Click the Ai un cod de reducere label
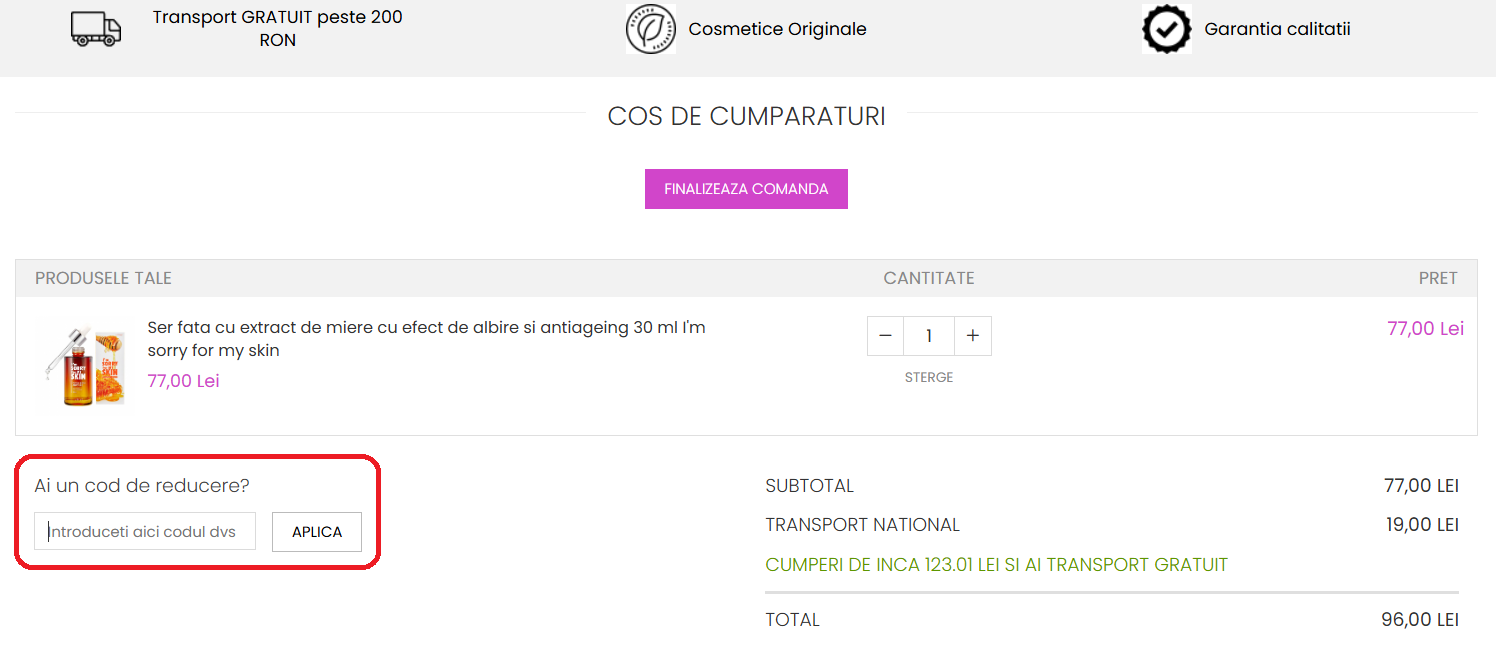 142,486
